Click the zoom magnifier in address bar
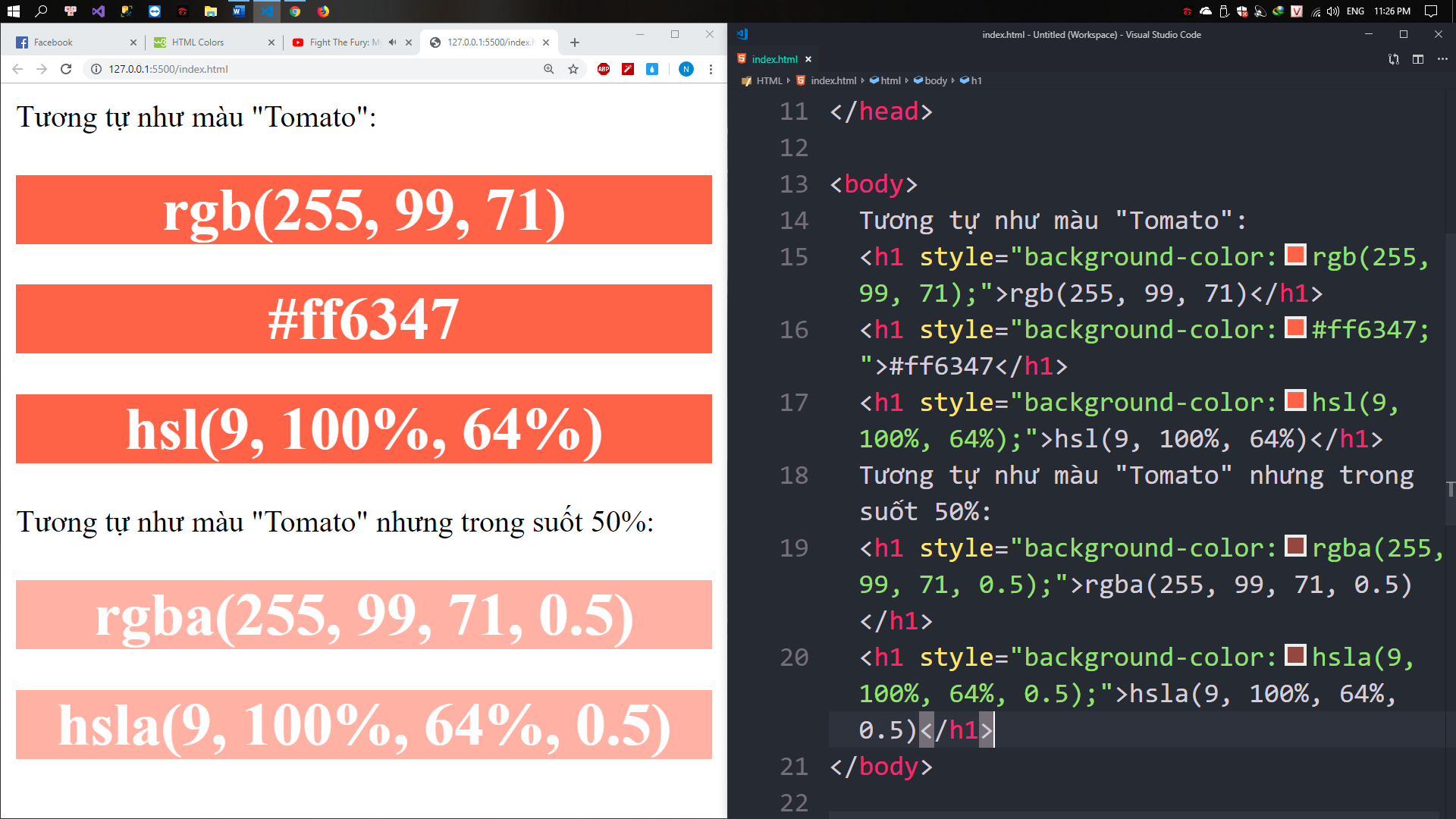 point(549,69)
